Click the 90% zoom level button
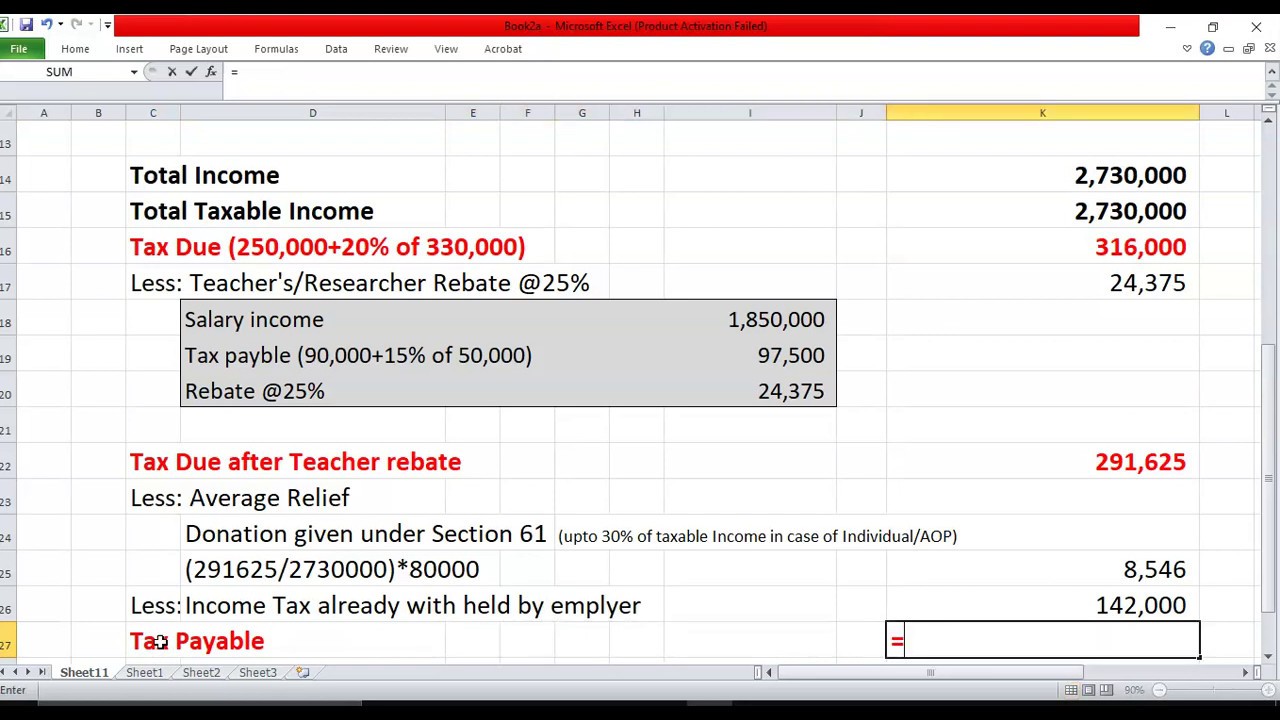The height and width of the screenshot is (720, 1280). (x=1133, y=690)
